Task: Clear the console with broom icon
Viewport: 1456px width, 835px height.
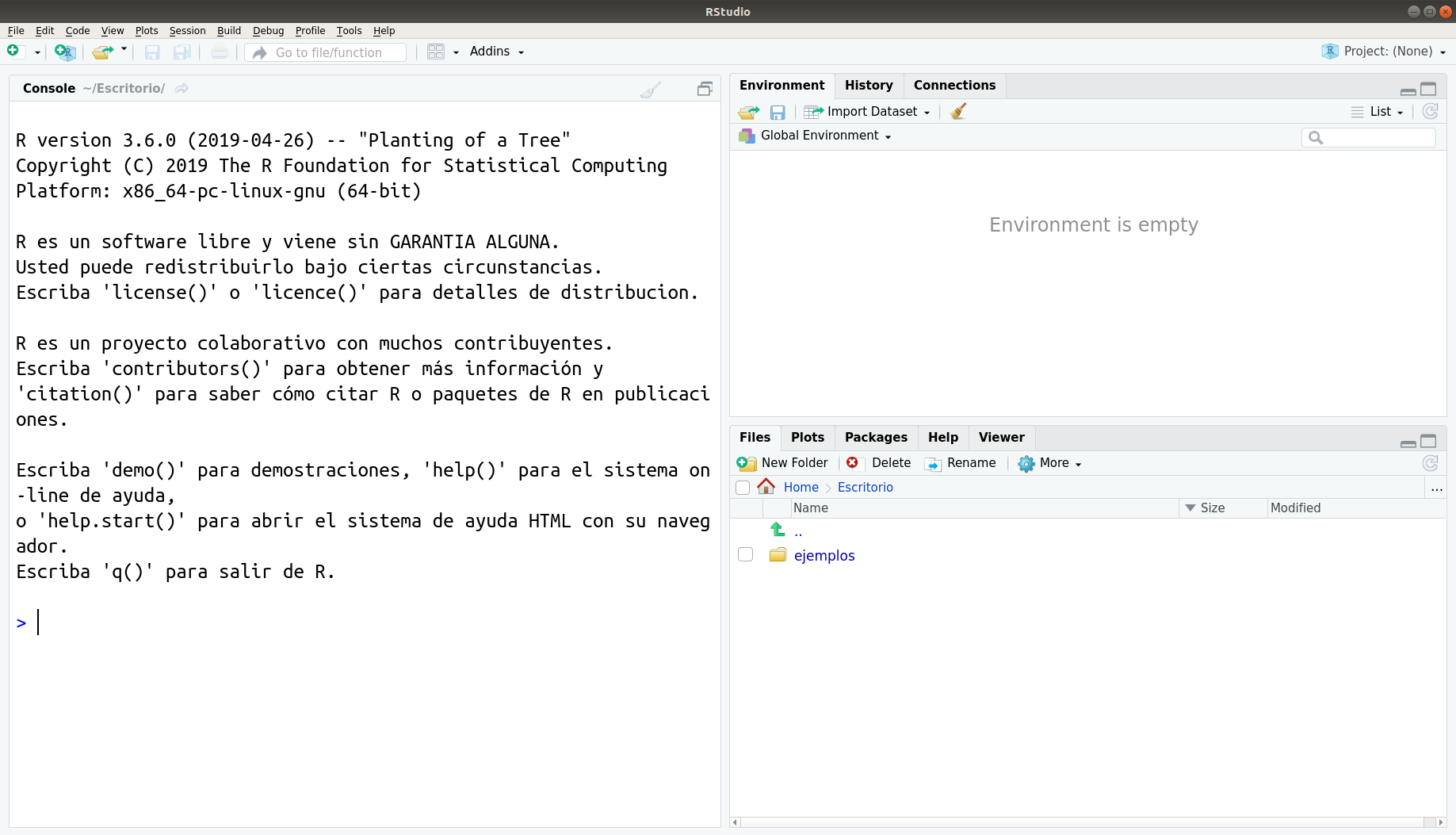Action: click(x=650, y=90)
